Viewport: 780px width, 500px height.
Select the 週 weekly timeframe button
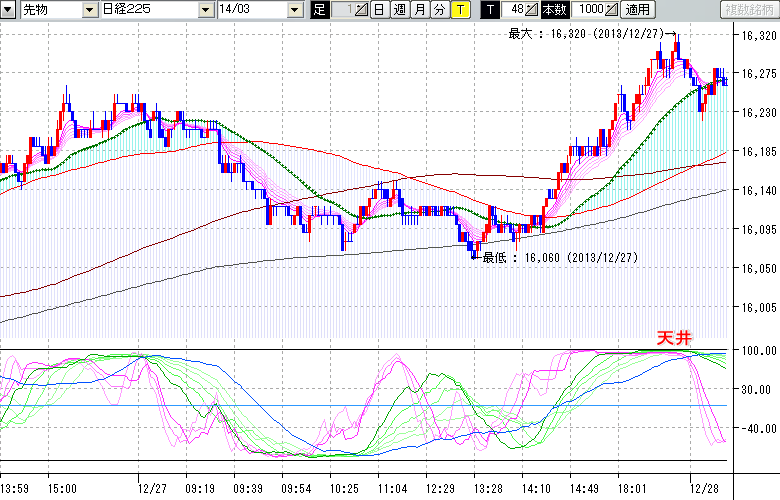coord(399,10)
